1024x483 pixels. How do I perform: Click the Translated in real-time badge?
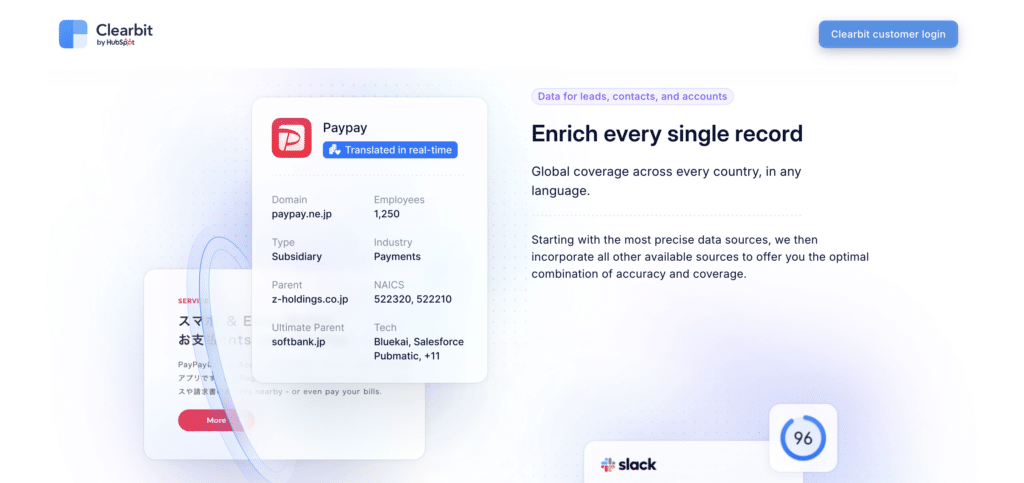(391, 150)
